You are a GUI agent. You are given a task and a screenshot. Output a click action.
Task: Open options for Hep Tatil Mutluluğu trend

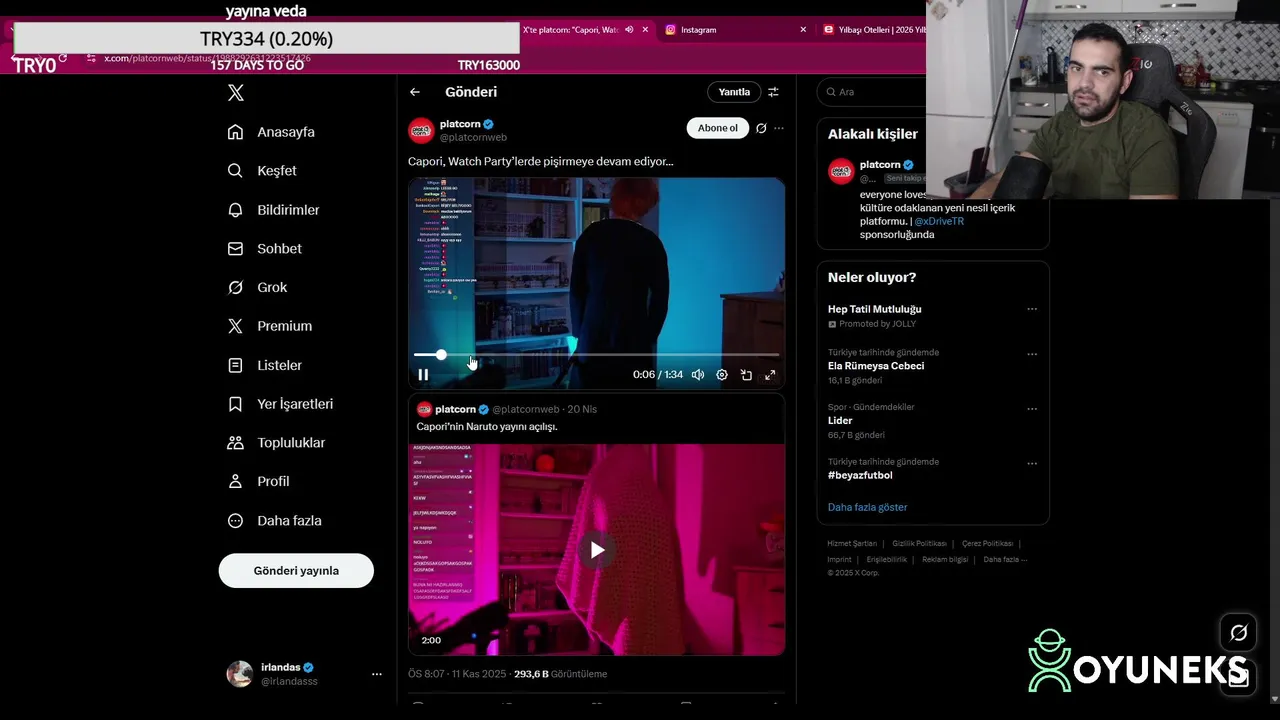coord(1032,310)
